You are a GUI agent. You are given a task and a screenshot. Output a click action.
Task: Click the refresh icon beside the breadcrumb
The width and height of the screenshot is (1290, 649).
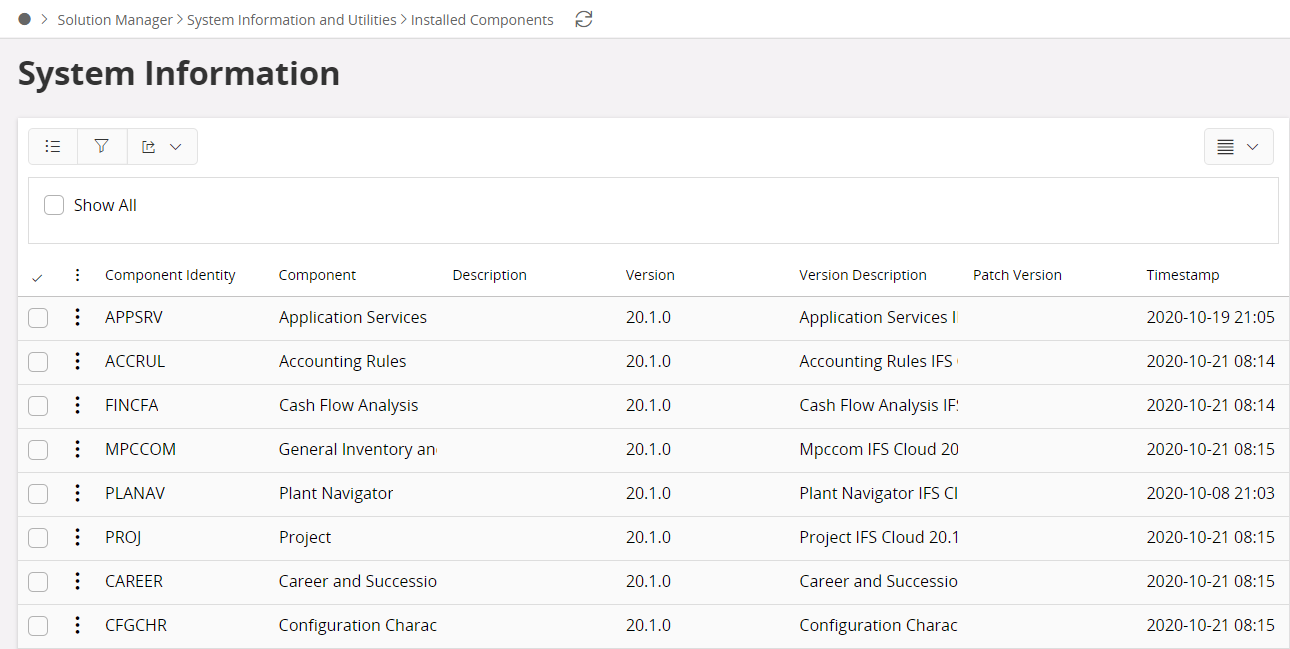(x=584, y=19)
